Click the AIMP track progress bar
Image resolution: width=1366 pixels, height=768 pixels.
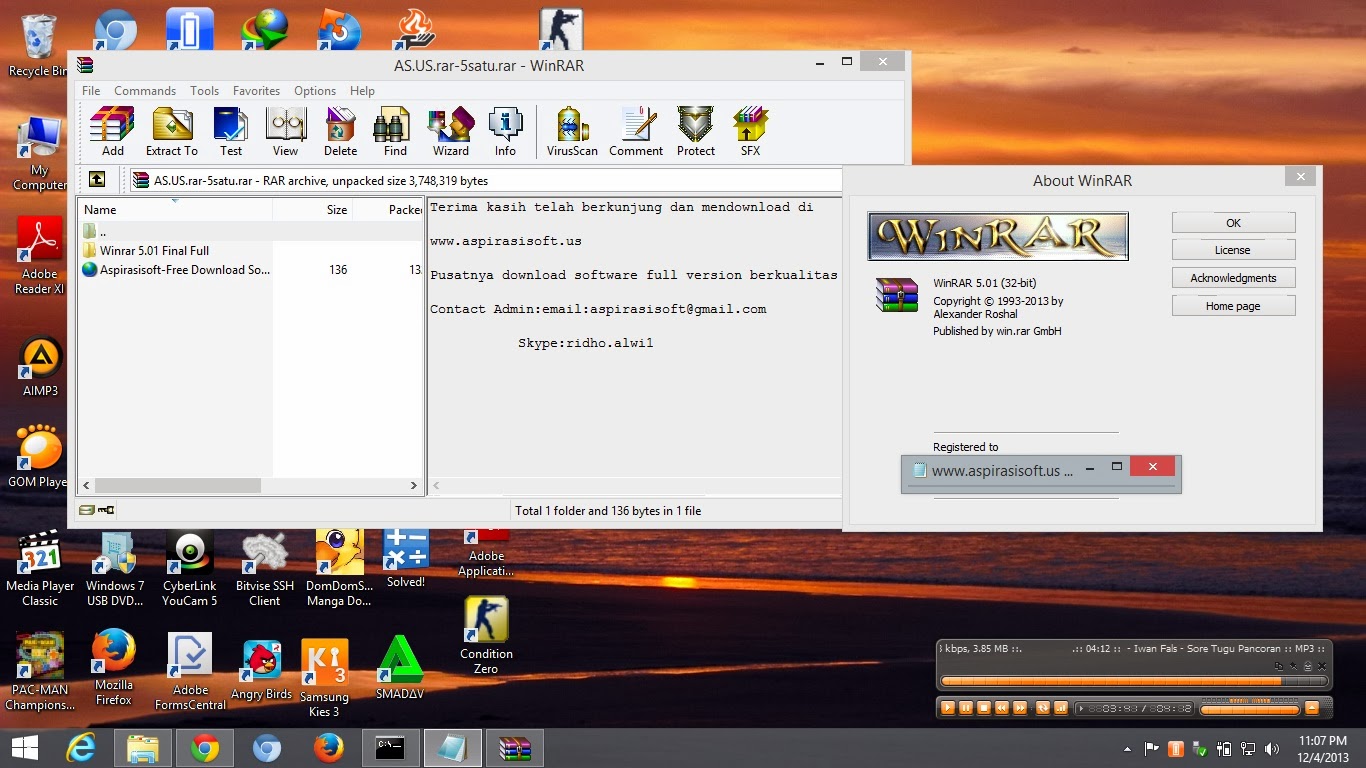[1134, 682]
